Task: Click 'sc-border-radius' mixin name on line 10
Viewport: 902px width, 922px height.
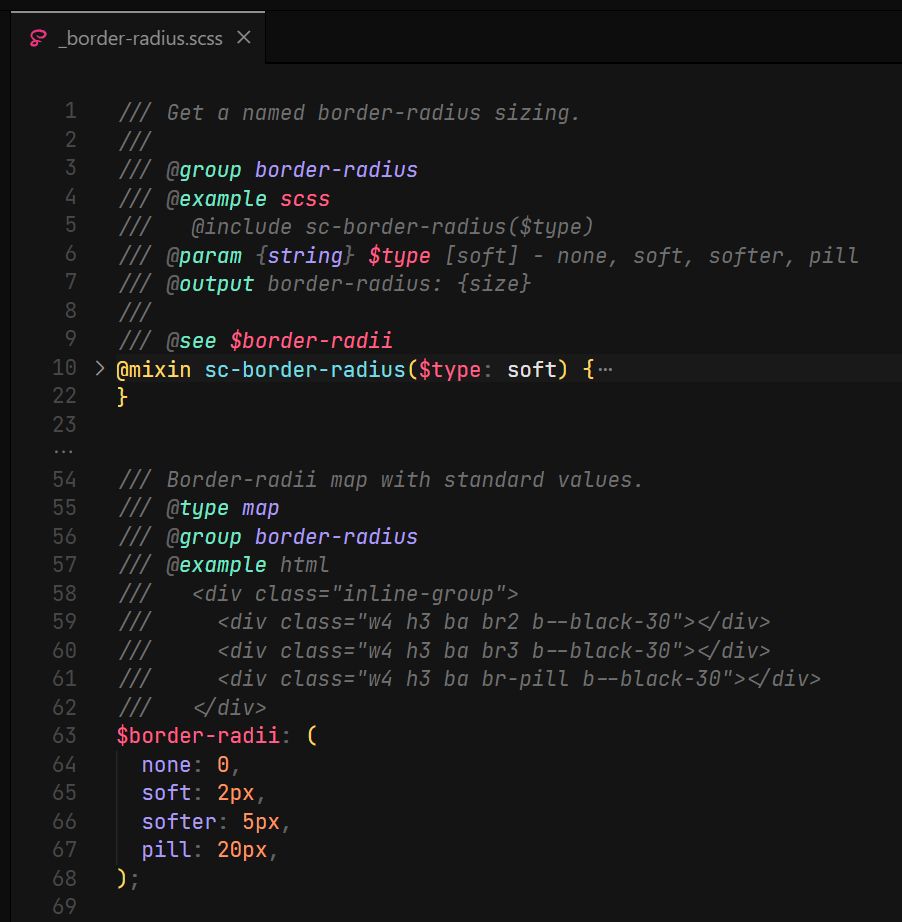Action: (305, 370)
